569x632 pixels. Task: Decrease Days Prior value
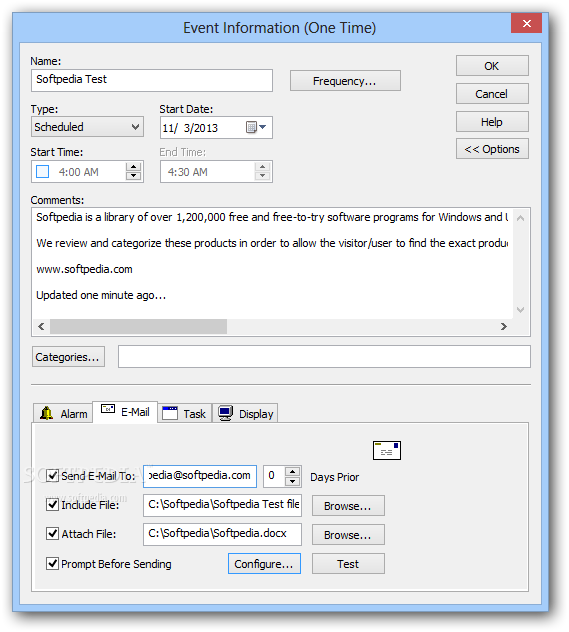point(293,481)
